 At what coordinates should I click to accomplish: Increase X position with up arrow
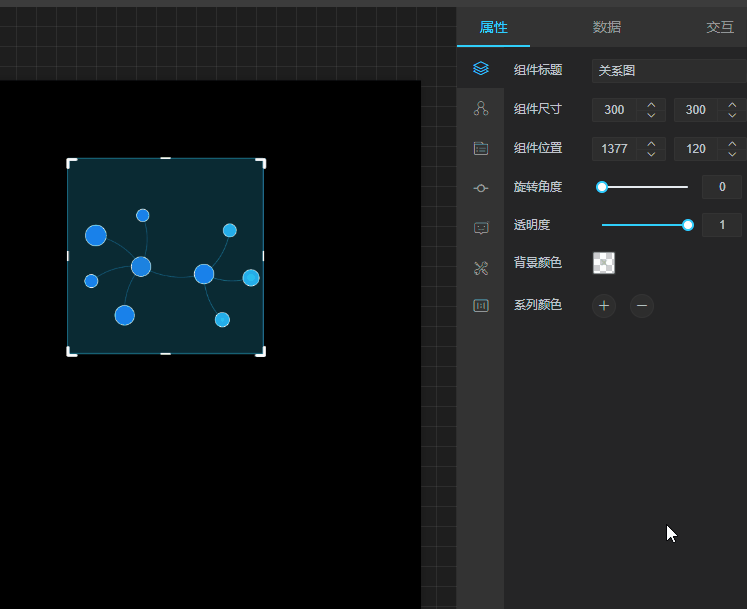tap(651, 143)
